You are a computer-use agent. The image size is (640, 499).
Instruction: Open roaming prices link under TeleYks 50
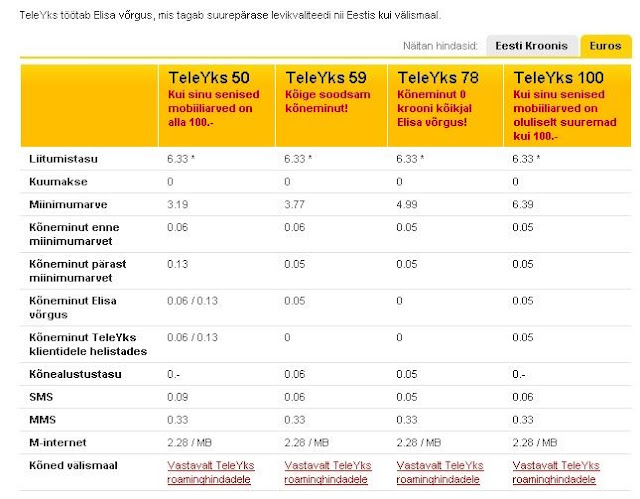[x=211, y=472]
